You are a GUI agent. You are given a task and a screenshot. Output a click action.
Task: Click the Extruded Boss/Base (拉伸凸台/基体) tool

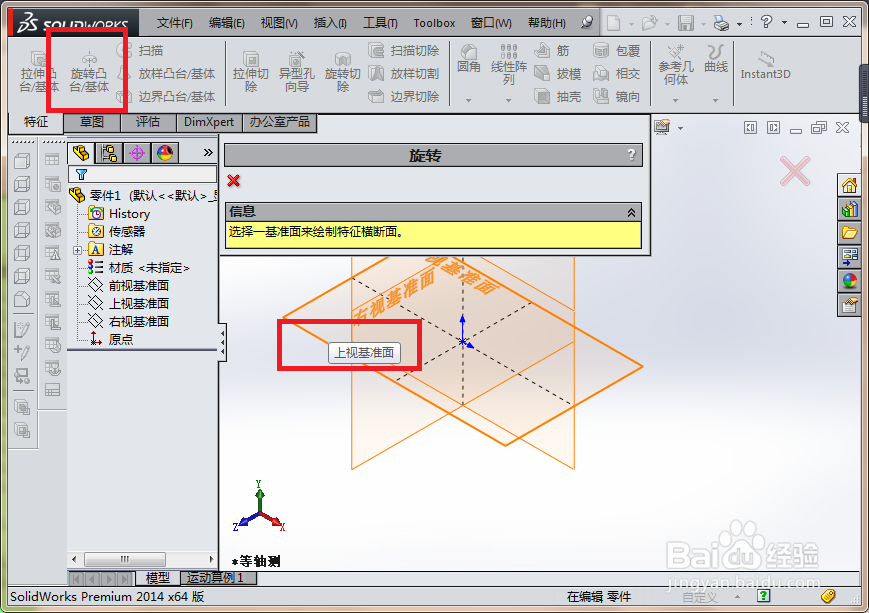point(39,72)
